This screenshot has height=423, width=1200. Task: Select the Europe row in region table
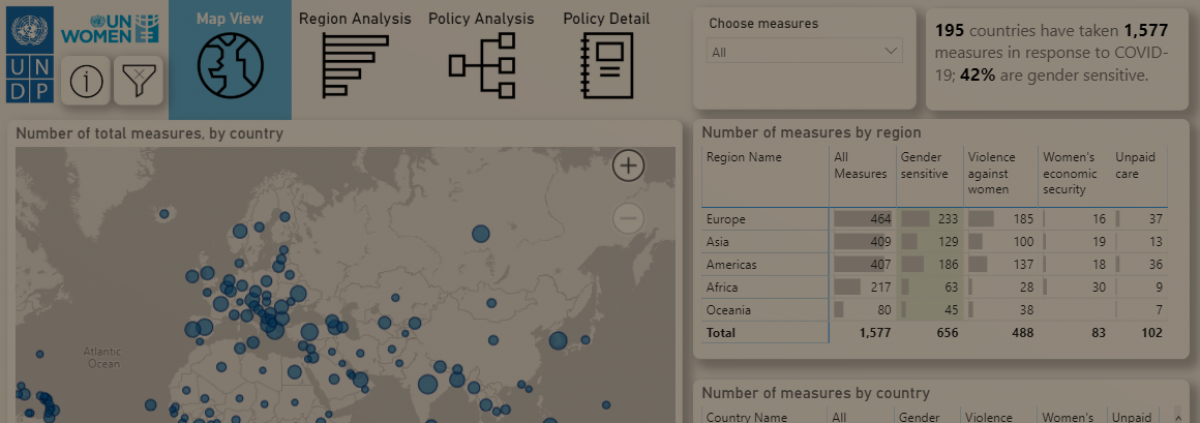point(726,219)
